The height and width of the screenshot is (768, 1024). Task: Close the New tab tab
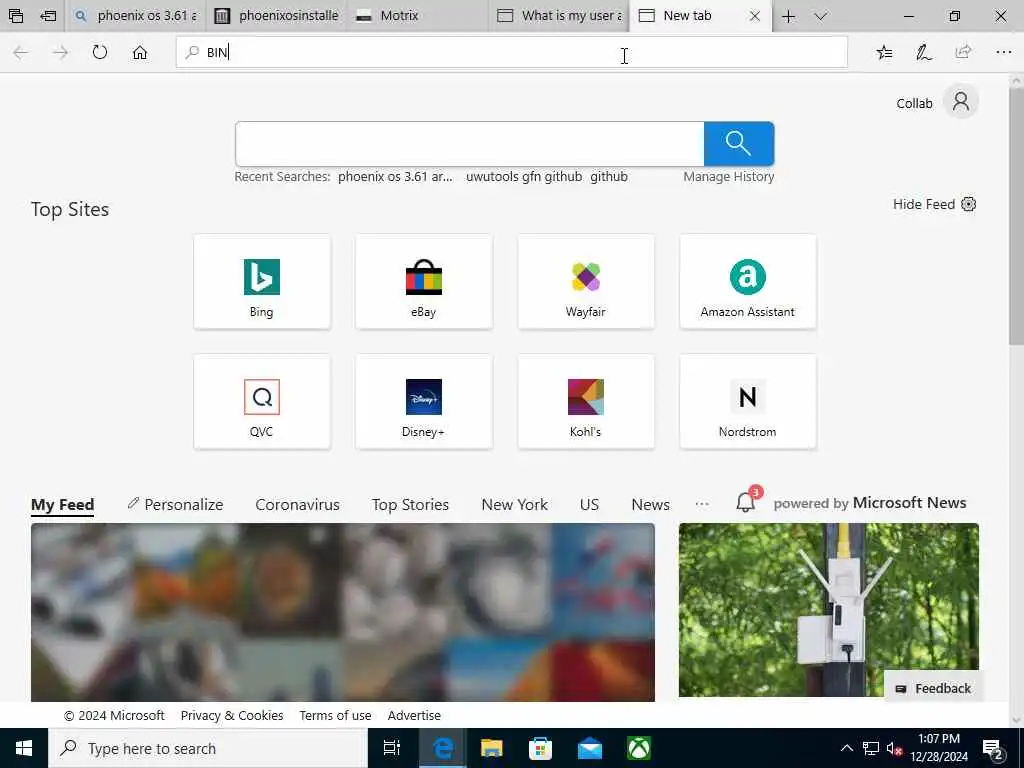pyautogui.click(x=754, y=16)
